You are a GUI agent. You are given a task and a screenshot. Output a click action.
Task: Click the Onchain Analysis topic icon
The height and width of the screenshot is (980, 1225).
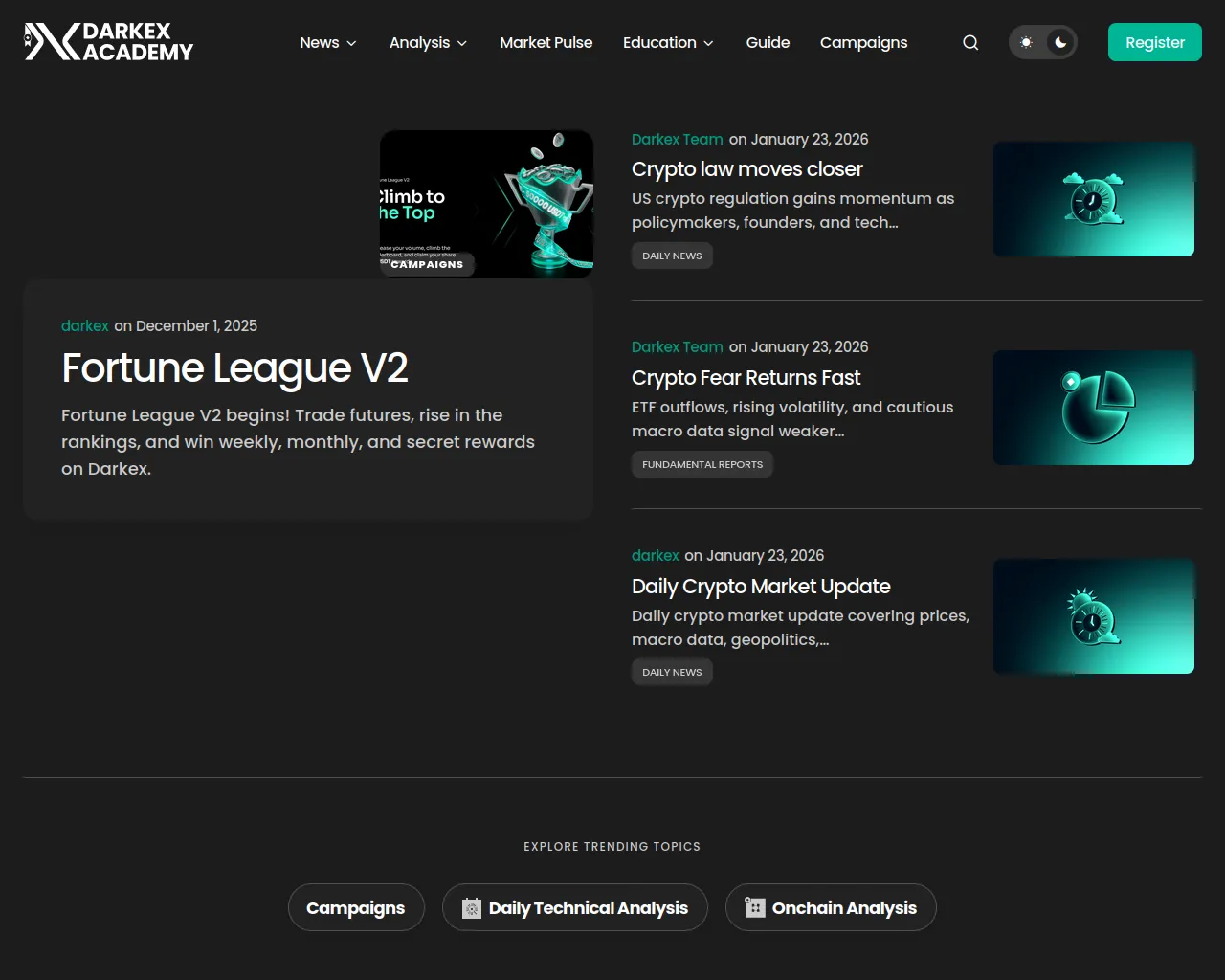[x=755, y=908]
